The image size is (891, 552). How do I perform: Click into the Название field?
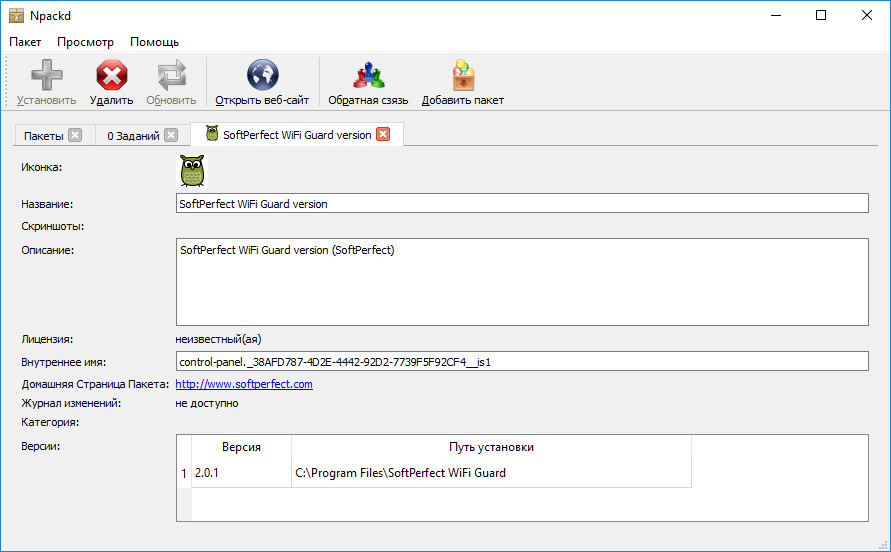(x=522, y=204)
